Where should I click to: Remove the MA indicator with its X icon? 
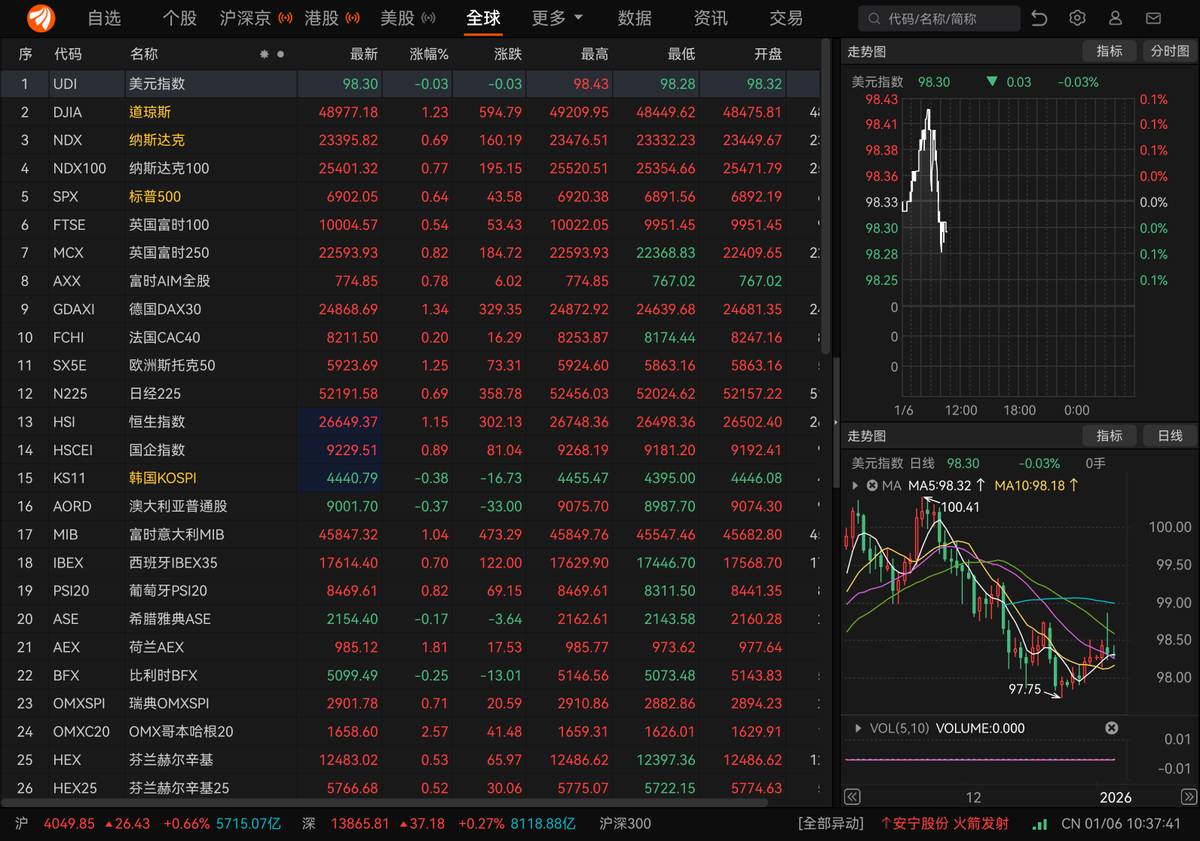[872, 485]
